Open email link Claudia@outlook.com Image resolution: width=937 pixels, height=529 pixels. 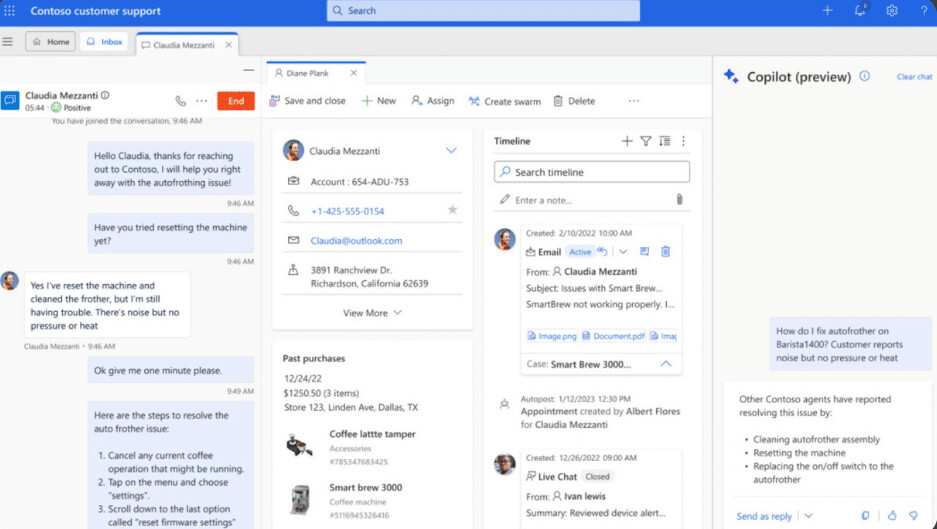pos(356,240)
